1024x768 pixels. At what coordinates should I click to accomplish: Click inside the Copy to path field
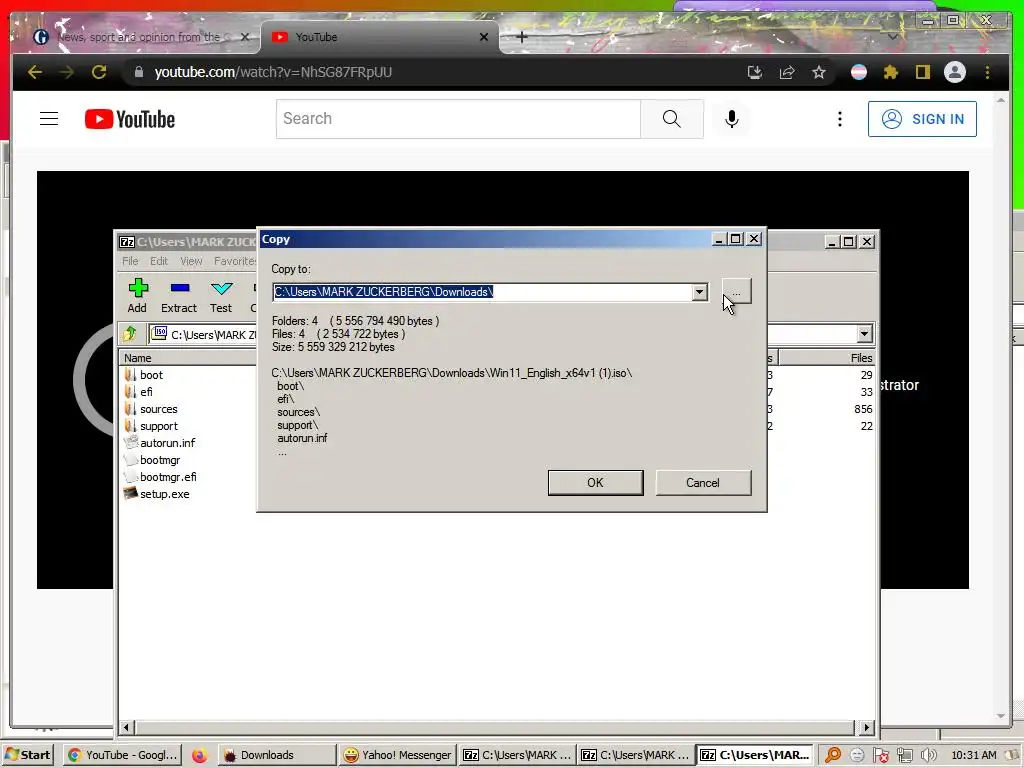(x=482, y=292)
